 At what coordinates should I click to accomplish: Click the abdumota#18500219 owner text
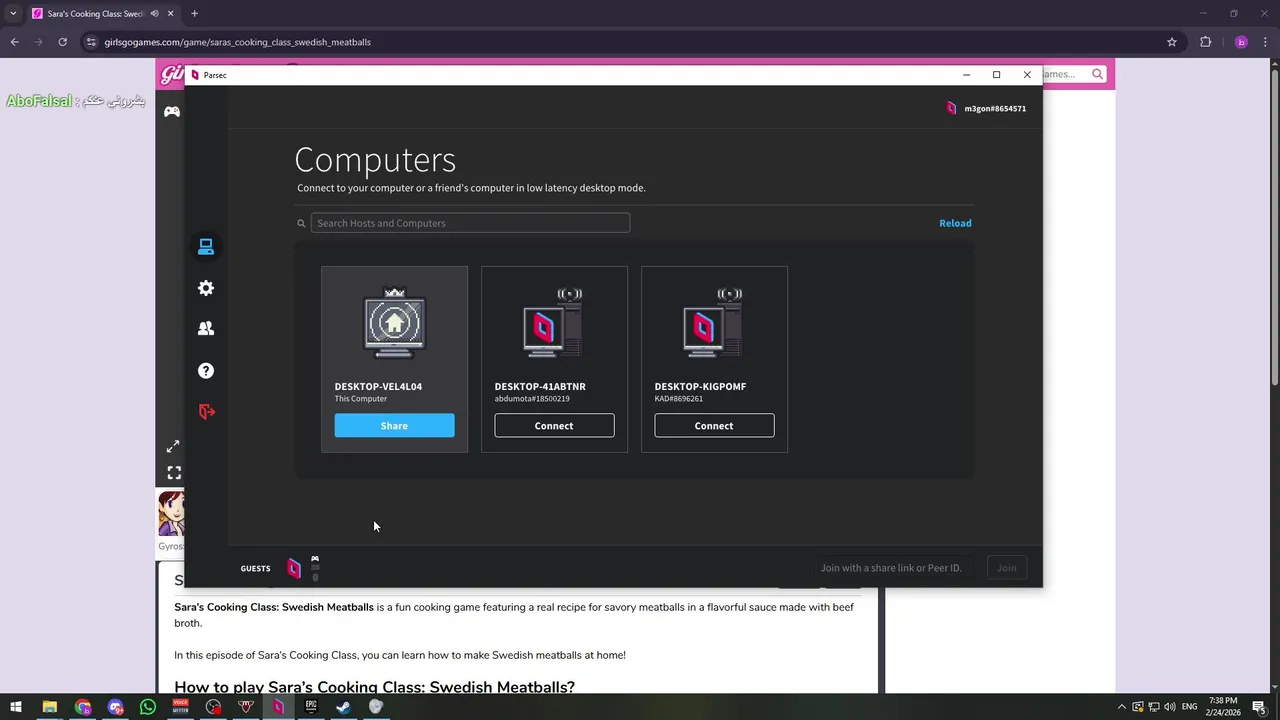532,399
